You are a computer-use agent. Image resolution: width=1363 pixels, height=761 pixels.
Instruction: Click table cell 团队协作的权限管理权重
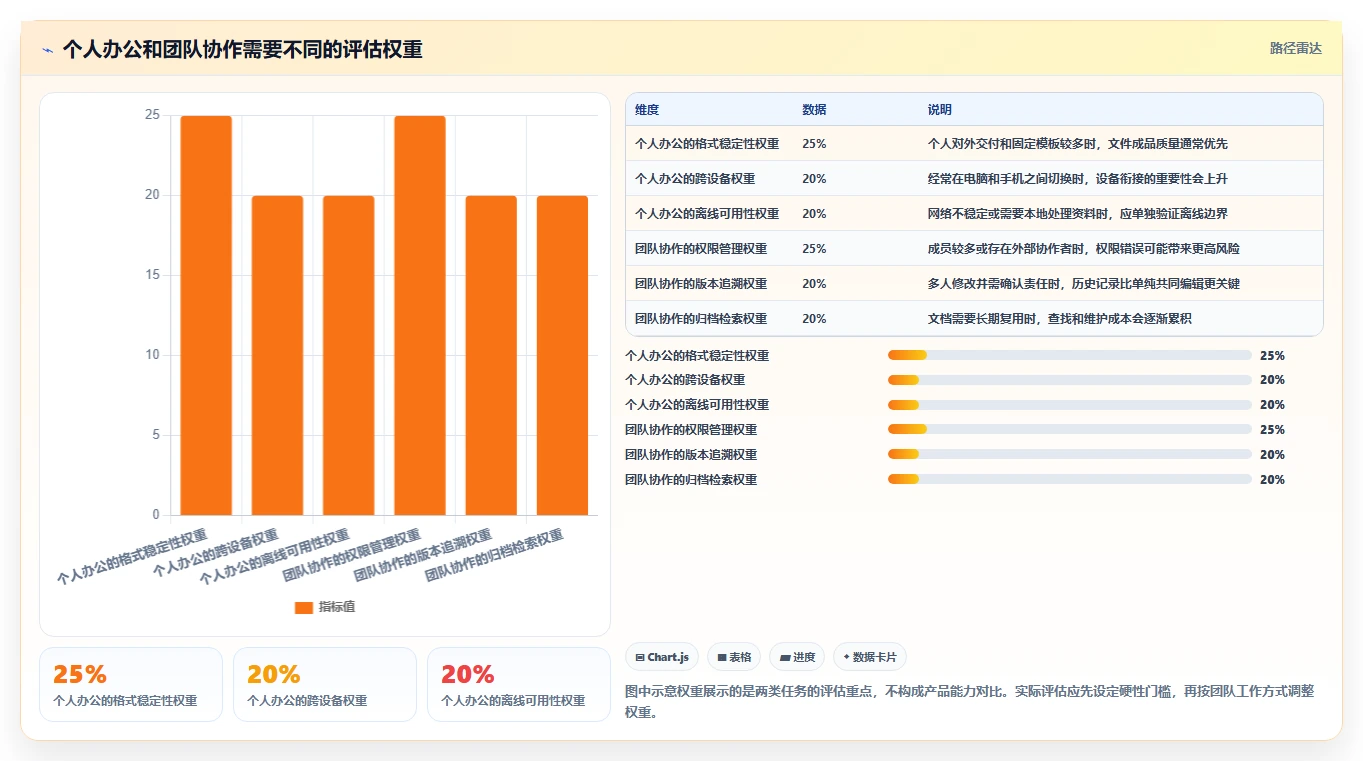click(x=701, y=249)
